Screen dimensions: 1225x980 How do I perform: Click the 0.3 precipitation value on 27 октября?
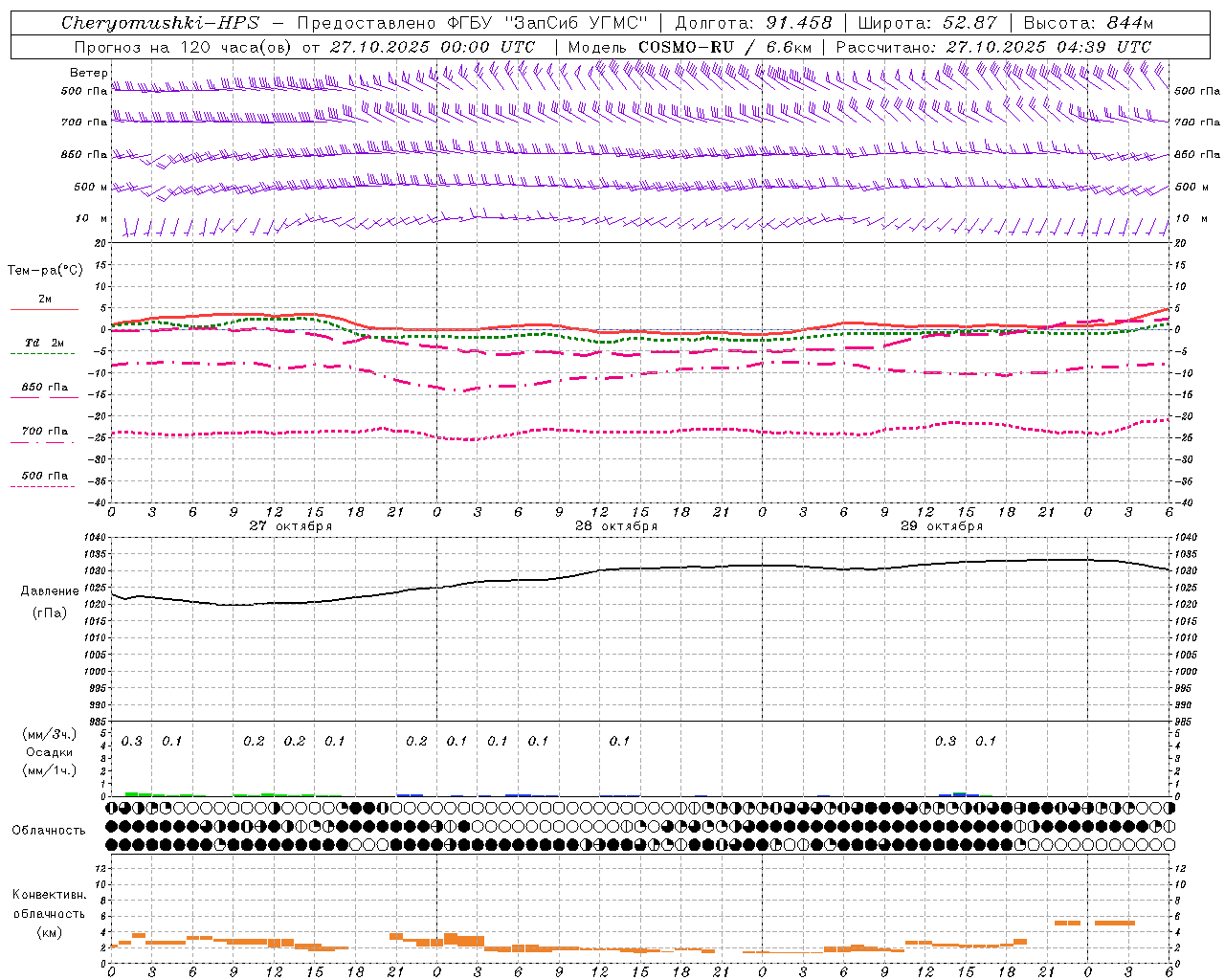coord(132,742)
